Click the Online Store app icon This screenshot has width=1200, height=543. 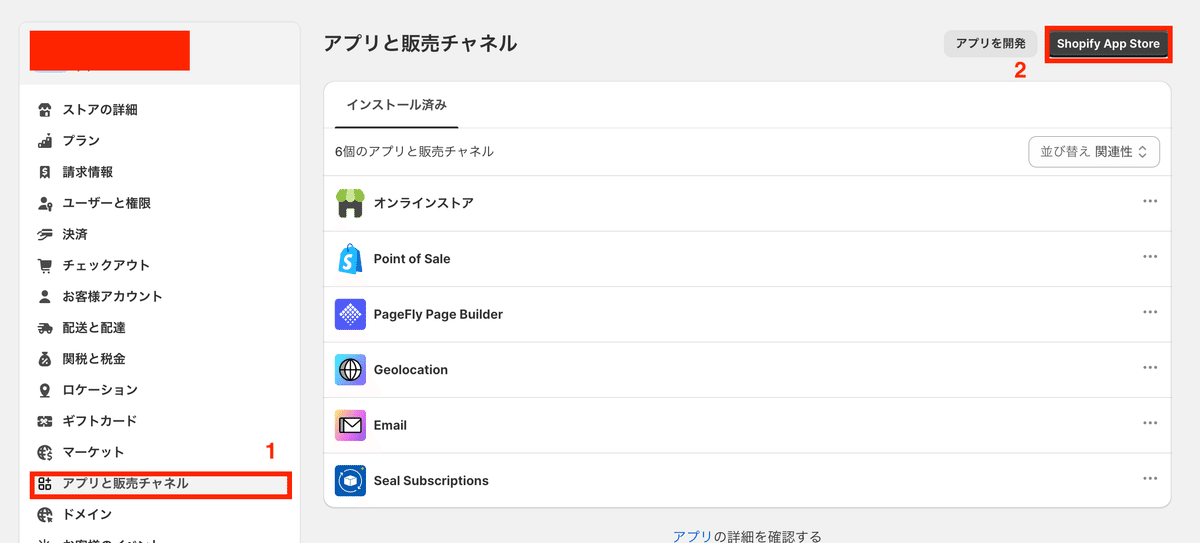tap(350, 203)
